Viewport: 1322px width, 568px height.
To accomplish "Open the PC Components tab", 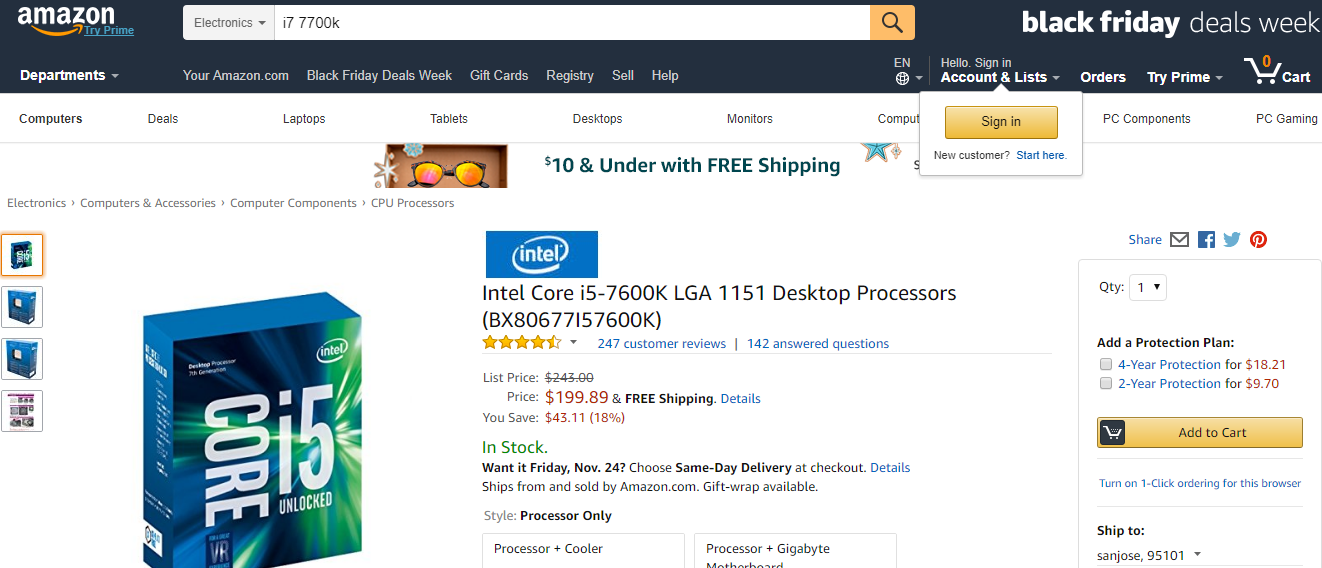I will pyautogui.click(x=1146, y=119).
